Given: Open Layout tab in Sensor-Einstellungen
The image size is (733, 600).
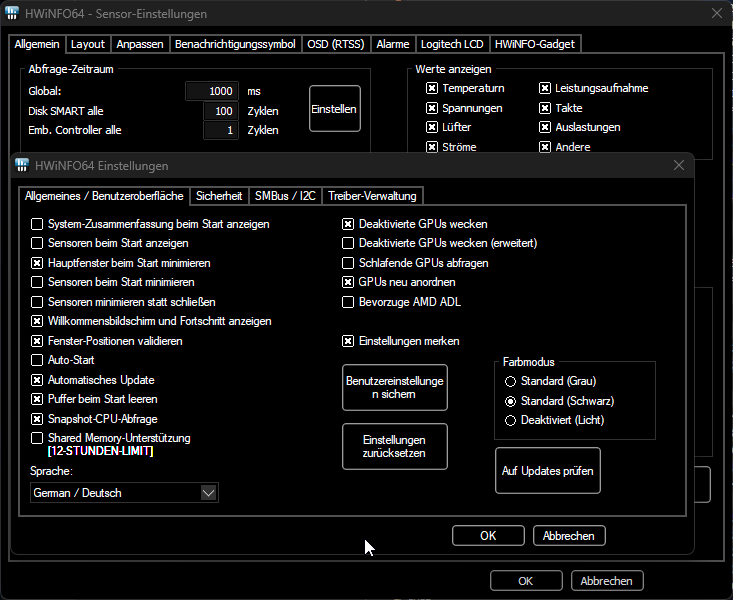Looking at the screenshot, I should coord(87,44).
